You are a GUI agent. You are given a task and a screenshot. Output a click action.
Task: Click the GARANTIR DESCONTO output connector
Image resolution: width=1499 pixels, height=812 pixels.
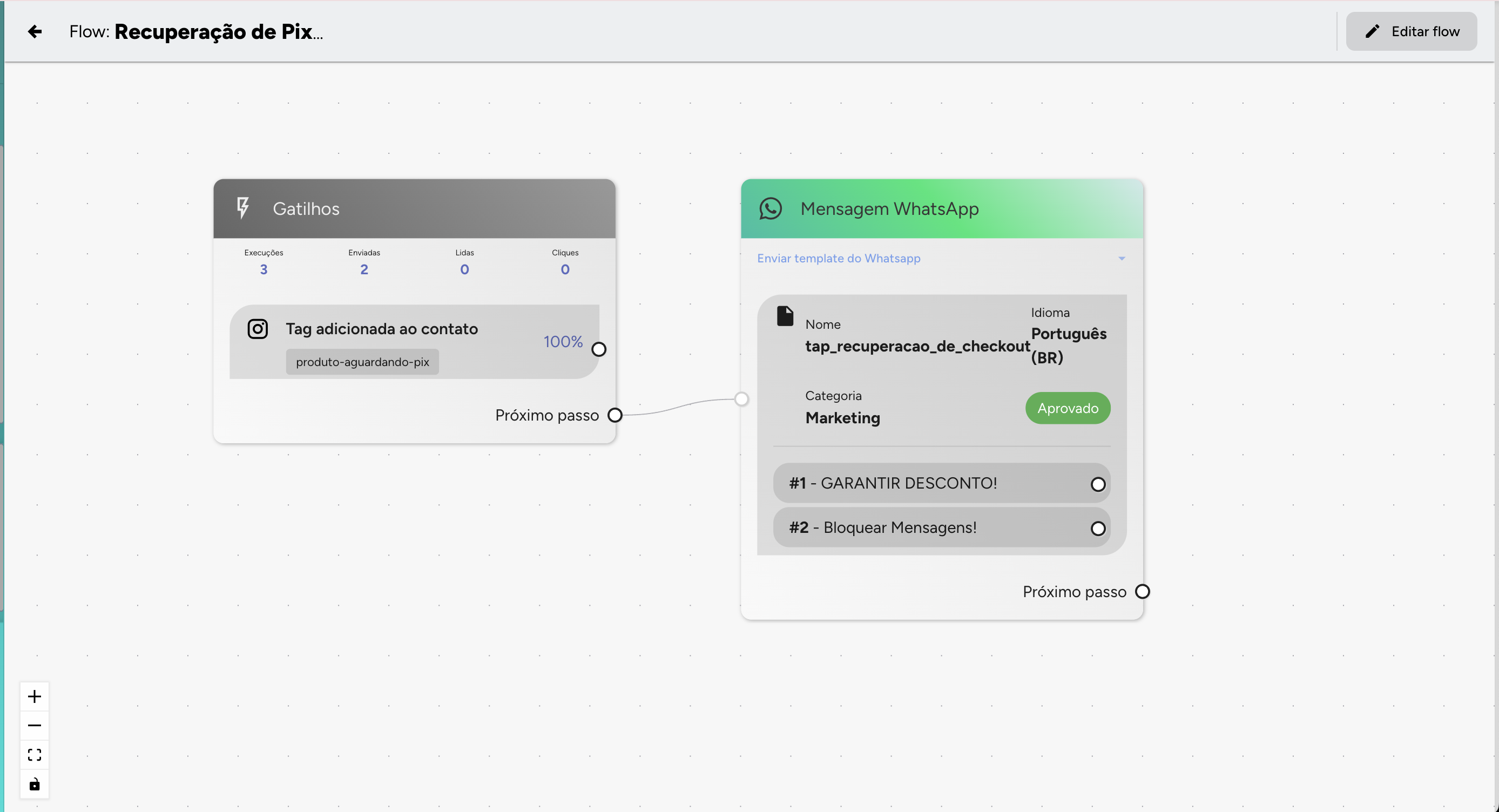(1098, 484)
